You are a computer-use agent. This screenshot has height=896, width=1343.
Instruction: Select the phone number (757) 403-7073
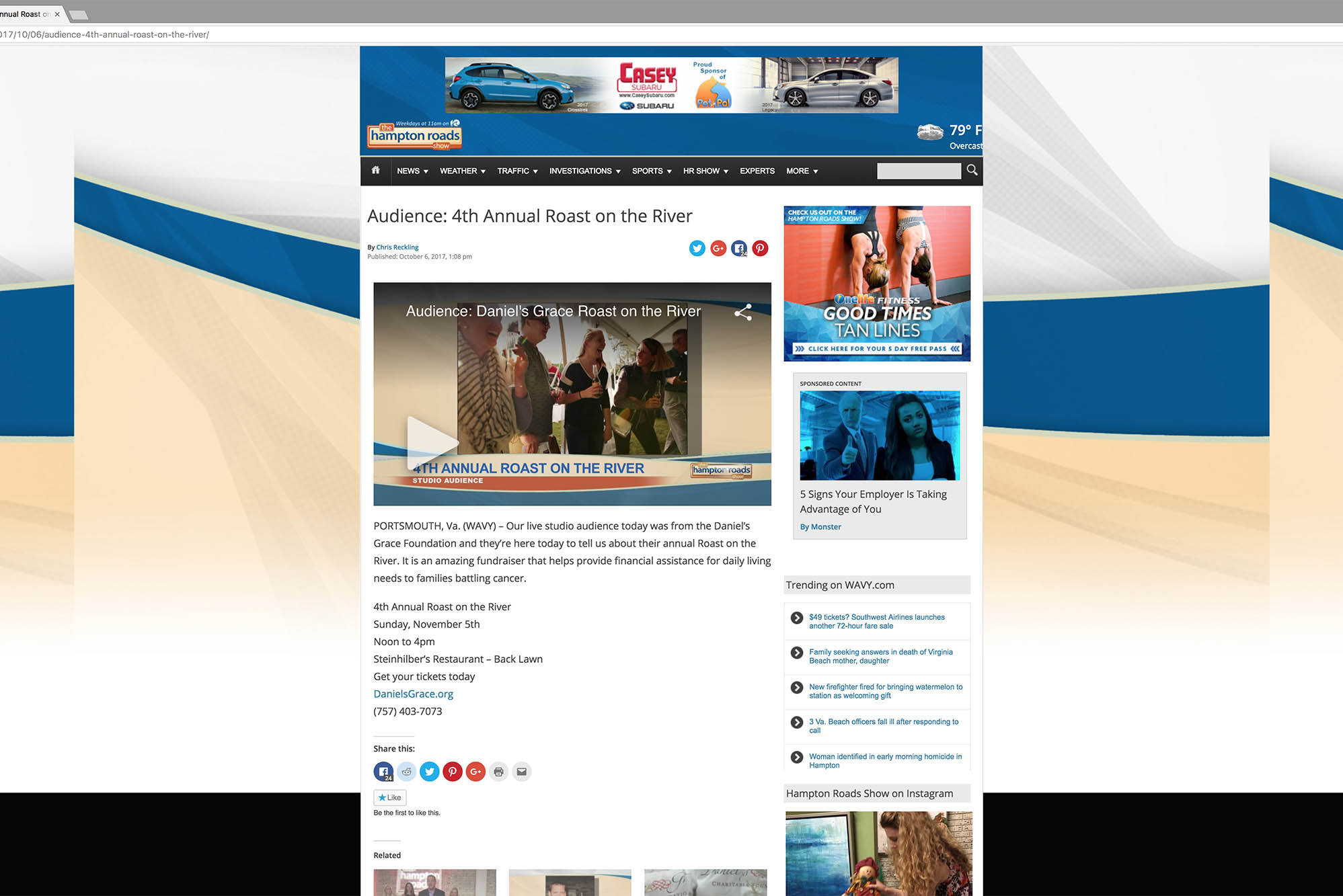click(408, 711)
